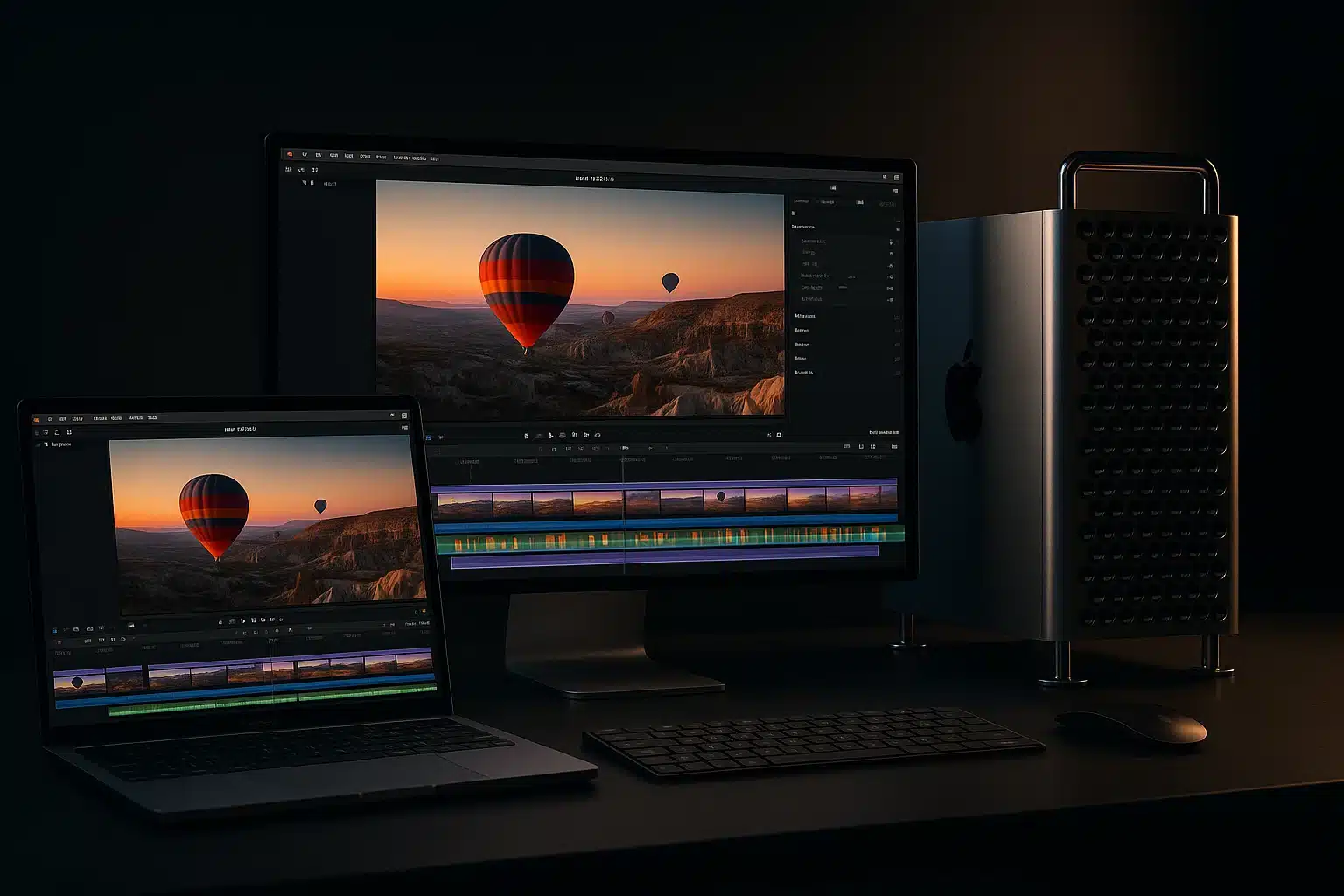Screen dimensions: 1344x896
Task: Select the green audio waveform track on the monitor
Action: tap(669, 542)
